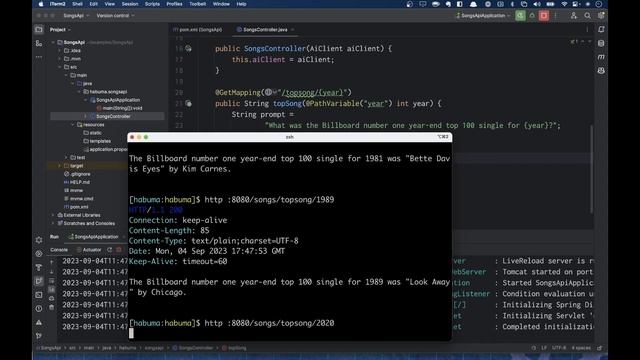This screenshot has width=640, height=360.
Task: Open the Terminal tool window icon
Action: [39, 295]
